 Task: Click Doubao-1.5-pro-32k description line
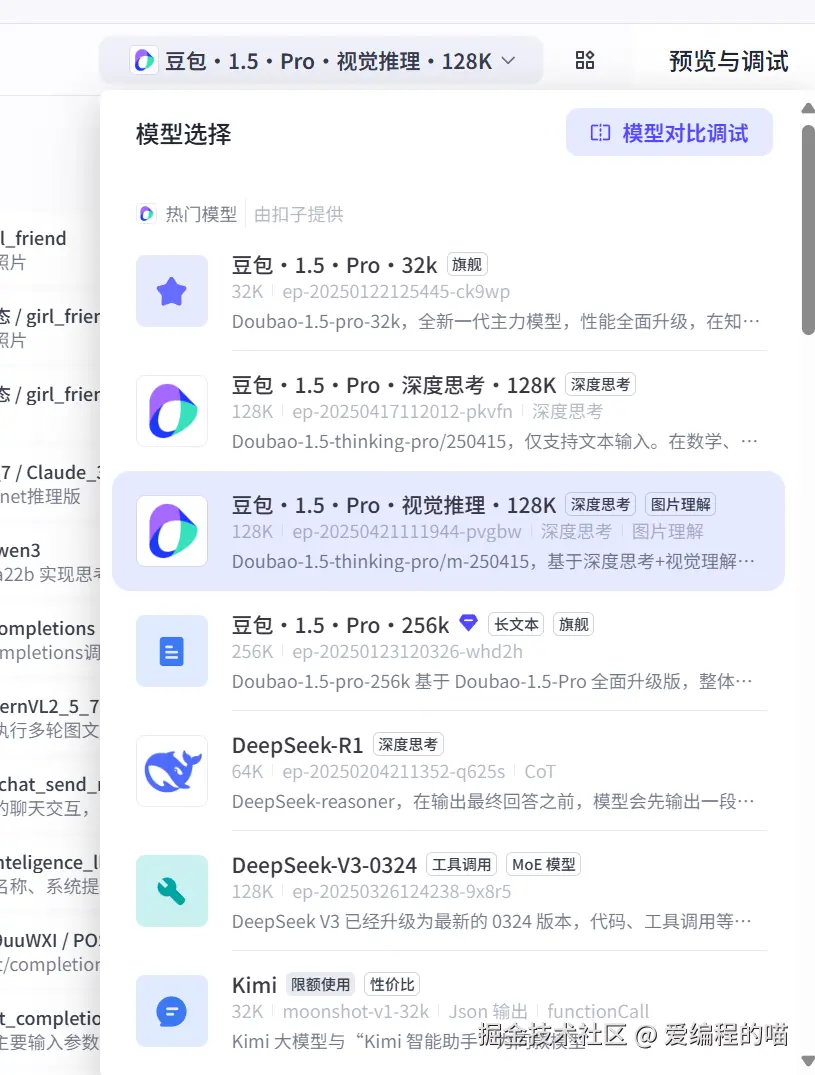click(496, 322)
